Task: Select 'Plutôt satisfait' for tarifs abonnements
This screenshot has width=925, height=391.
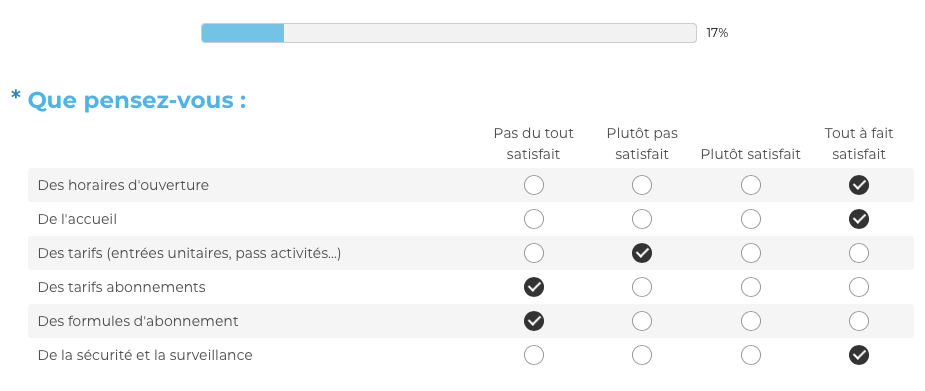Action: click(x=750, y=287)
